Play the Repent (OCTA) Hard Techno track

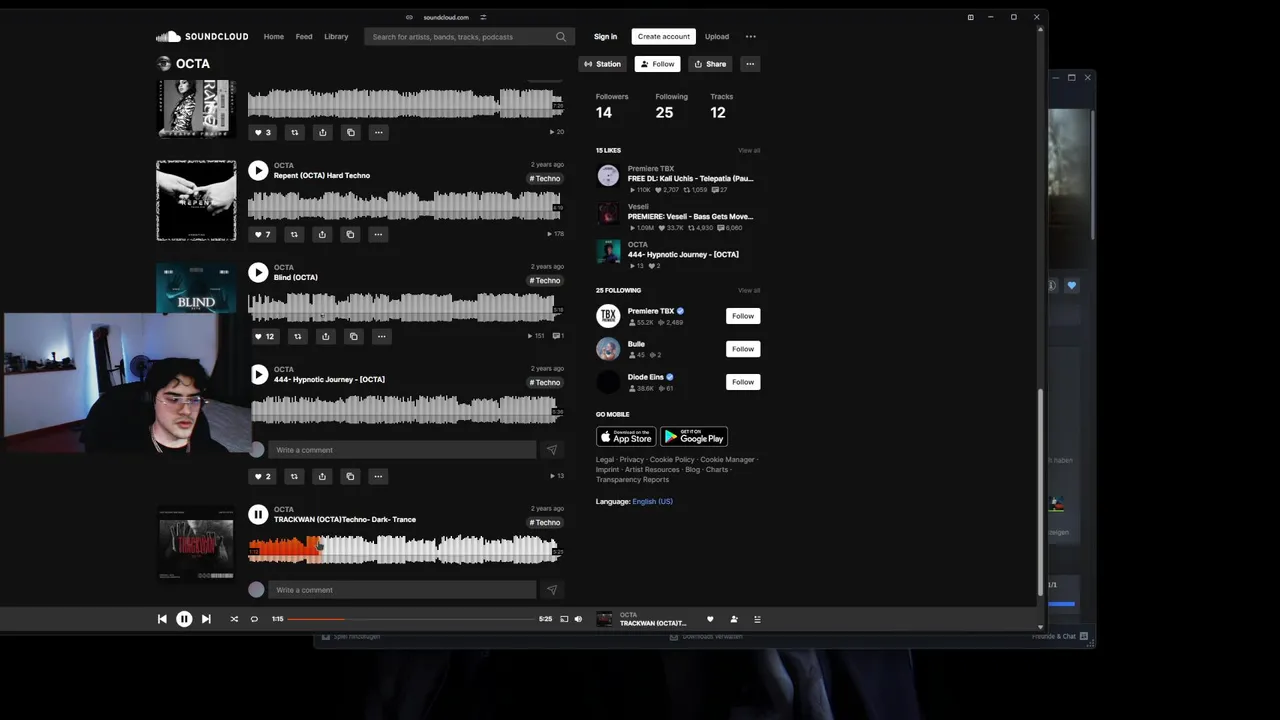click(258, 170)
